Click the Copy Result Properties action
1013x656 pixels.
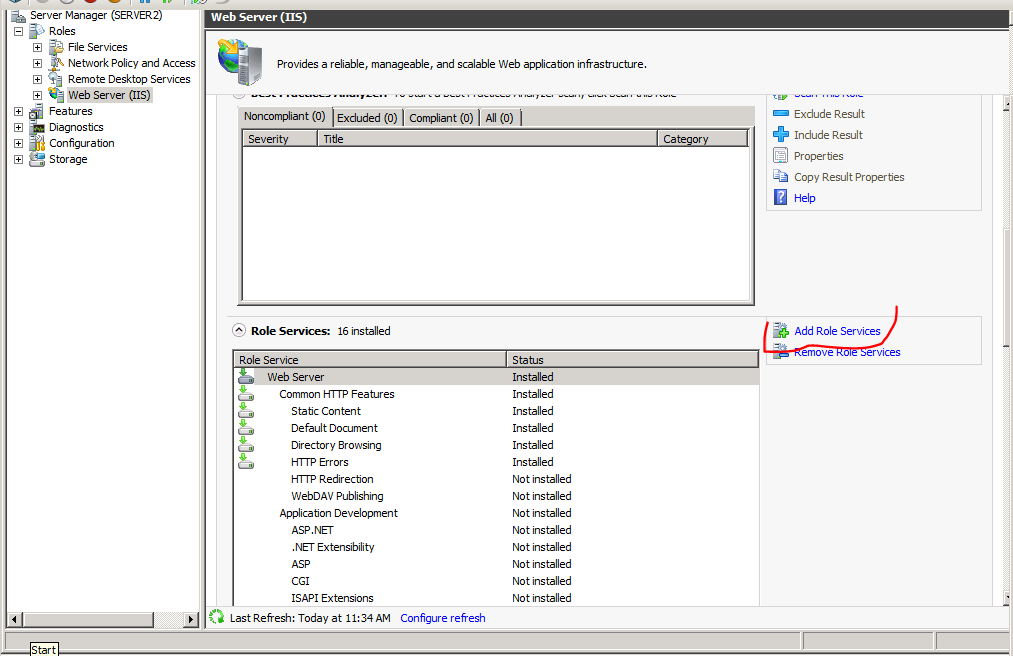tap(849, 177)
